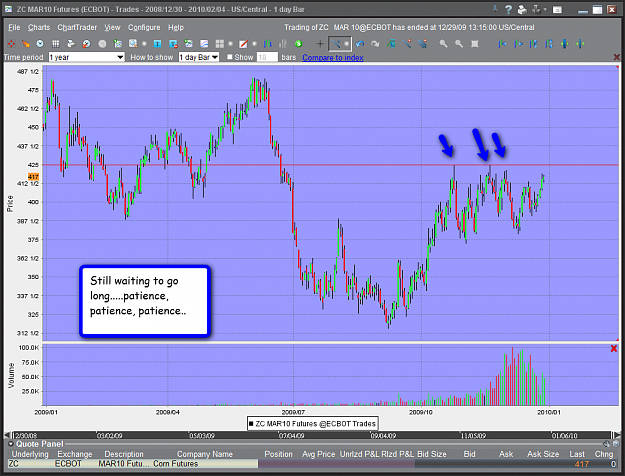625x476 pixels.
Task: Expand dropdown arrow beside layout grid icon
Action: click(x=230, y=44)
